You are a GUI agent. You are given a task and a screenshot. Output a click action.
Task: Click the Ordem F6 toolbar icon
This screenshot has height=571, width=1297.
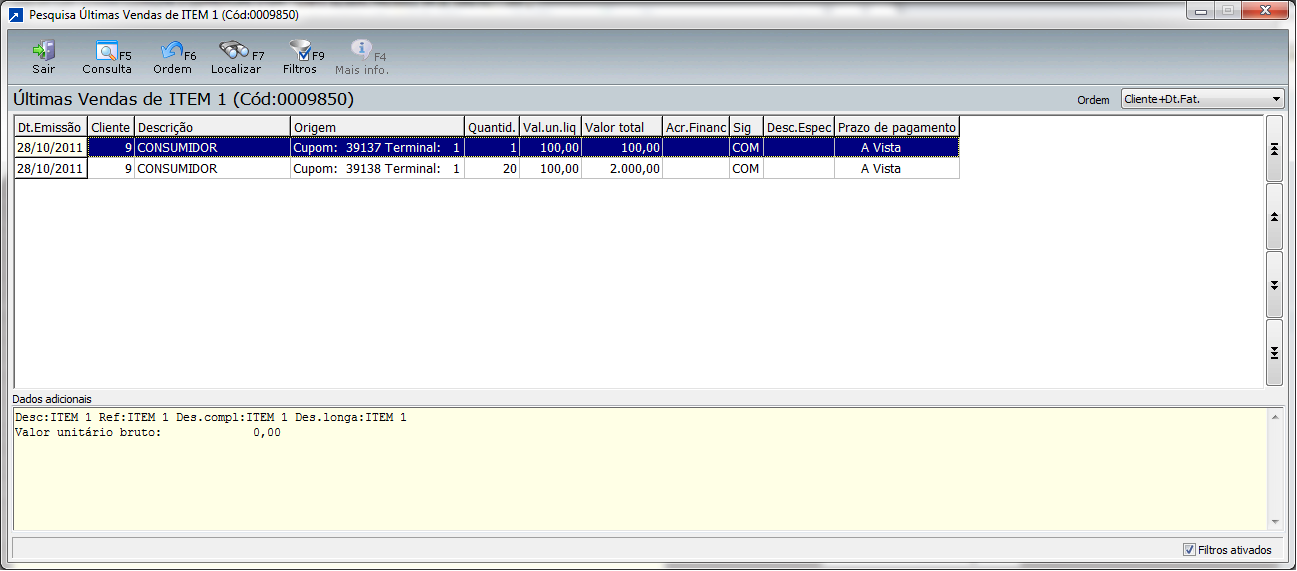pos(172,51)
